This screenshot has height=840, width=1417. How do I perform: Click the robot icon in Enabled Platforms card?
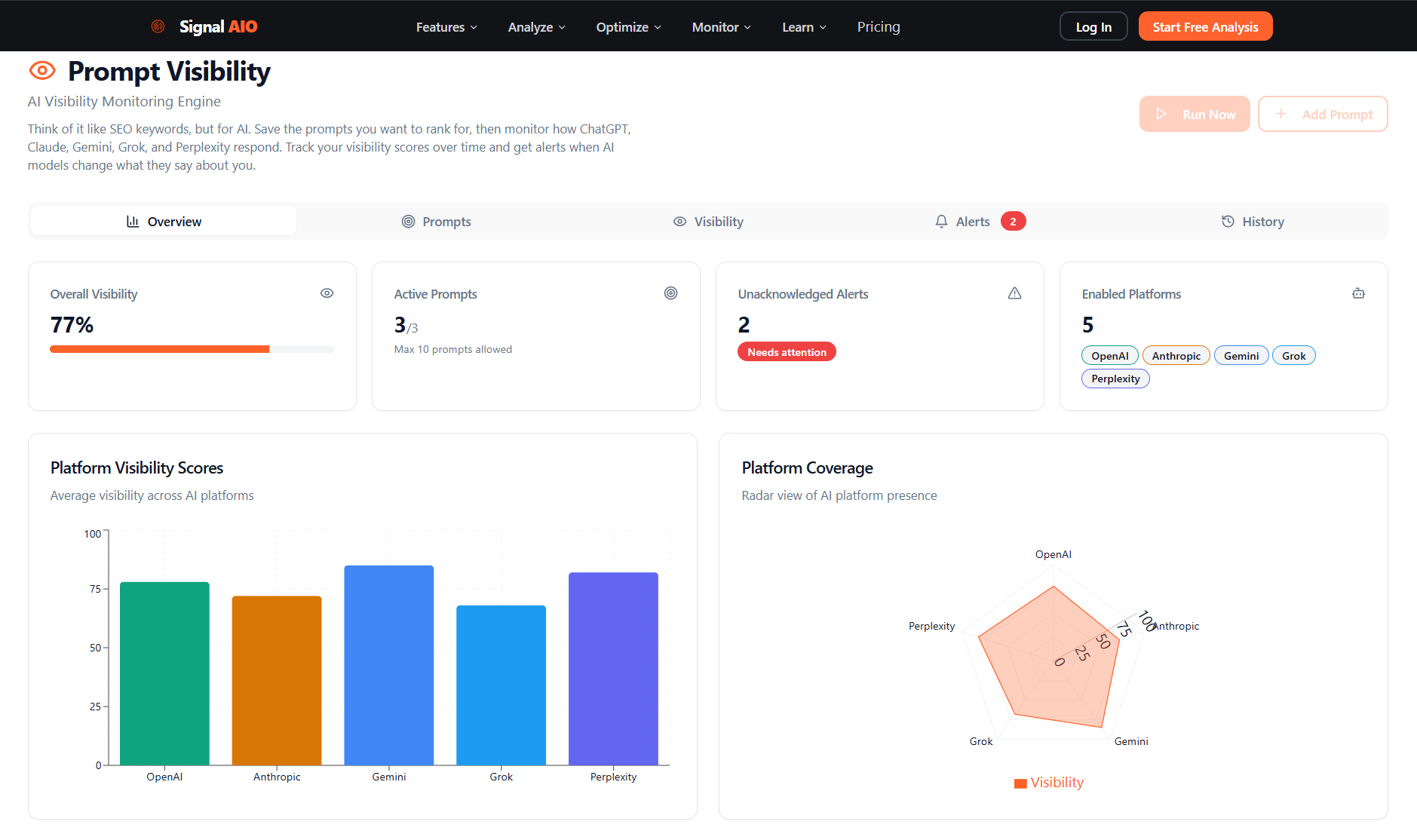coord(1358,293)
